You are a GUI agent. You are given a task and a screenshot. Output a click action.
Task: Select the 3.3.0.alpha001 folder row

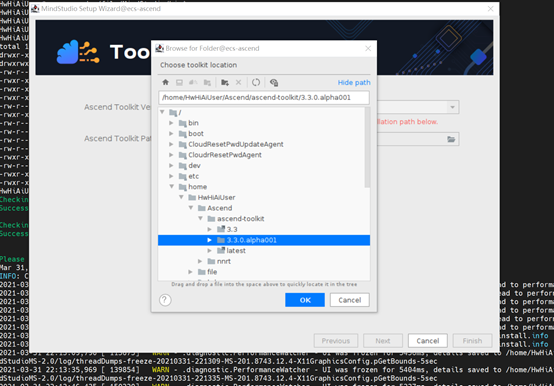[x=264, y=240]
